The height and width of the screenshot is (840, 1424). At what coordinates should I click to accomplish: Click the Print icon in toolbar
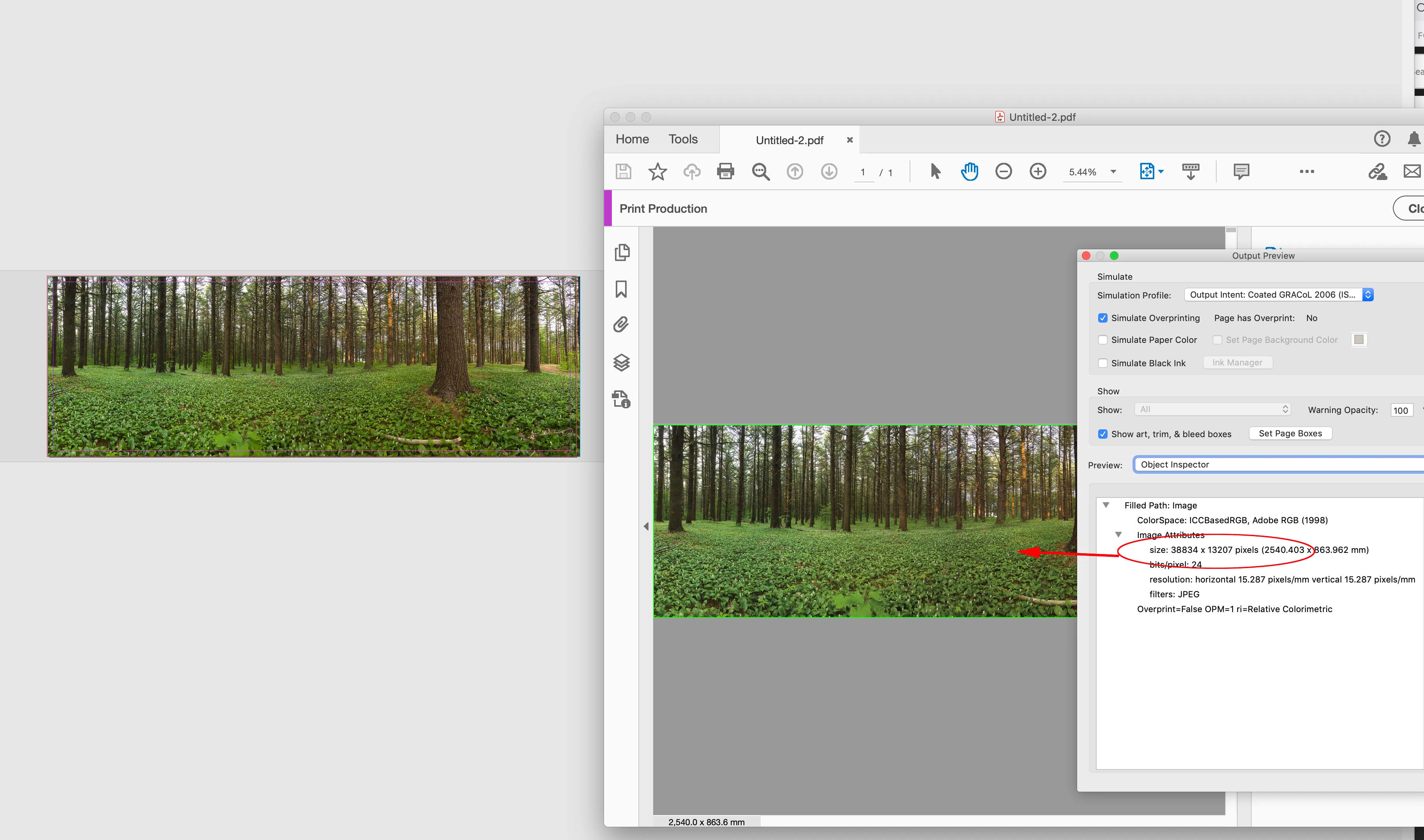(x=725, y=171)
